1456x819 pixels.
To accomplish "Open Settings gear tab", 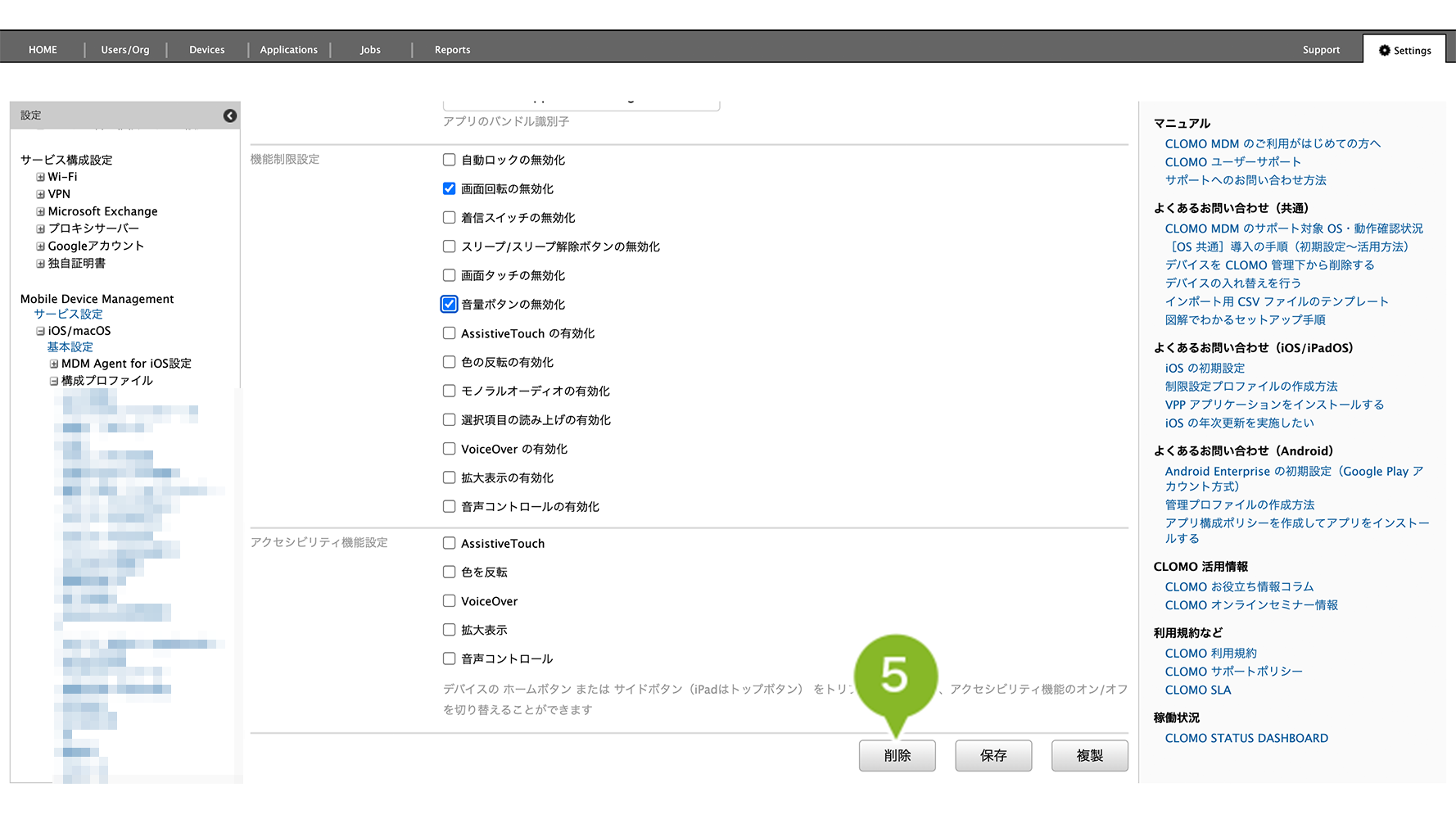I will (1404, 50).
